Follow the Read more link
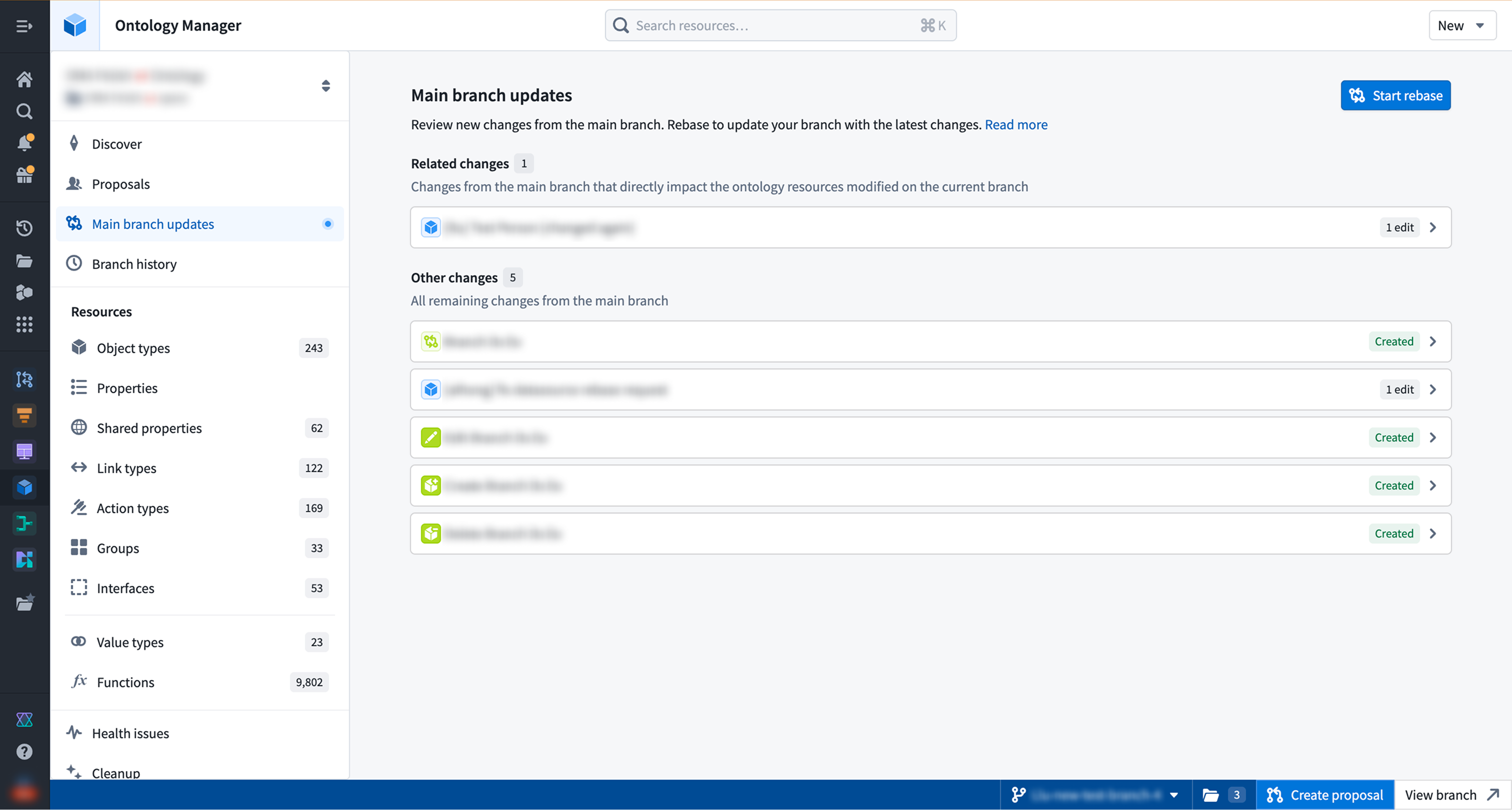1512x810 pixels. point(1015,125)
